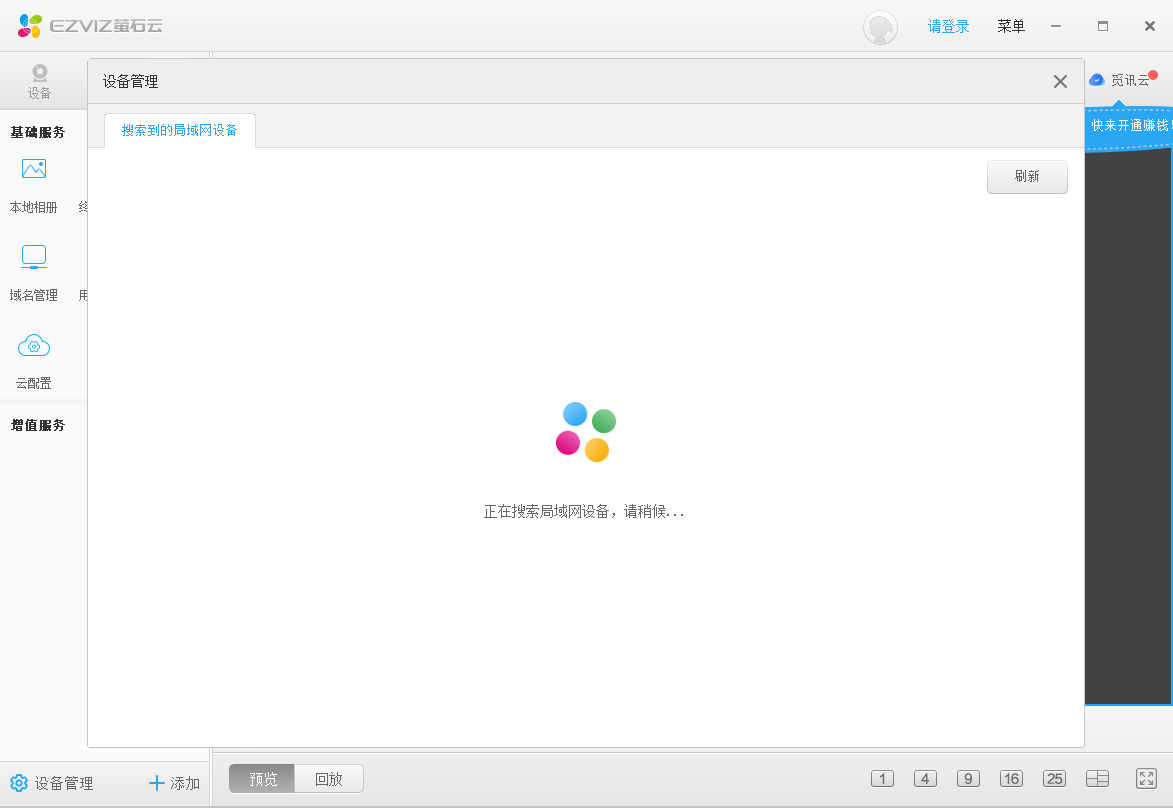Enter fullscreen with the expand icon
Viewport: 1173px width, 808px height.
point(1146,778)
